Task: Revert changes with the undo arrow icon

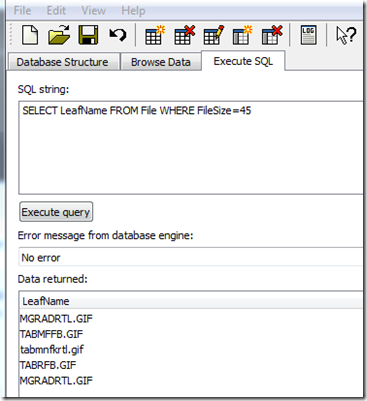Action: (x=118, y=35)
